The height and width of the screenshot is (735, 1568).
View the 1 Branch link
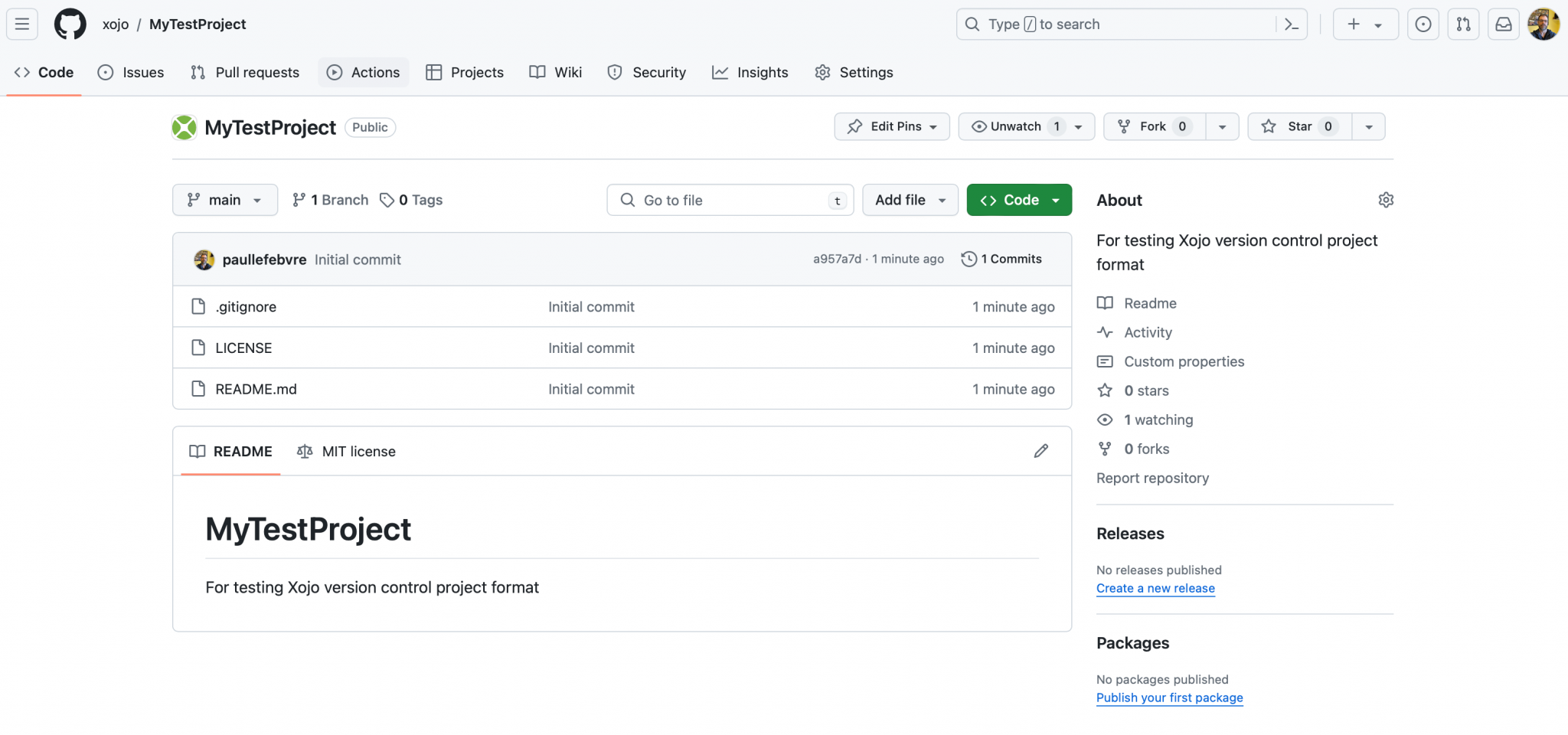tap(330, 200)
